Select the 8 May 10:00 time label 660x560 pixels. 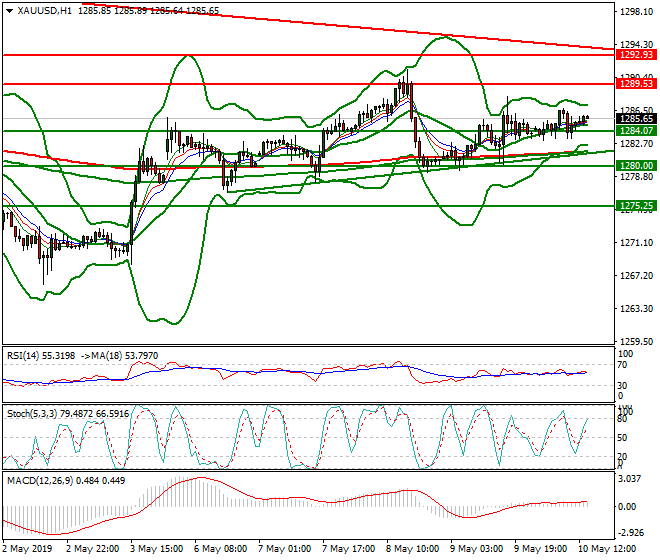[x=413, y=549]
